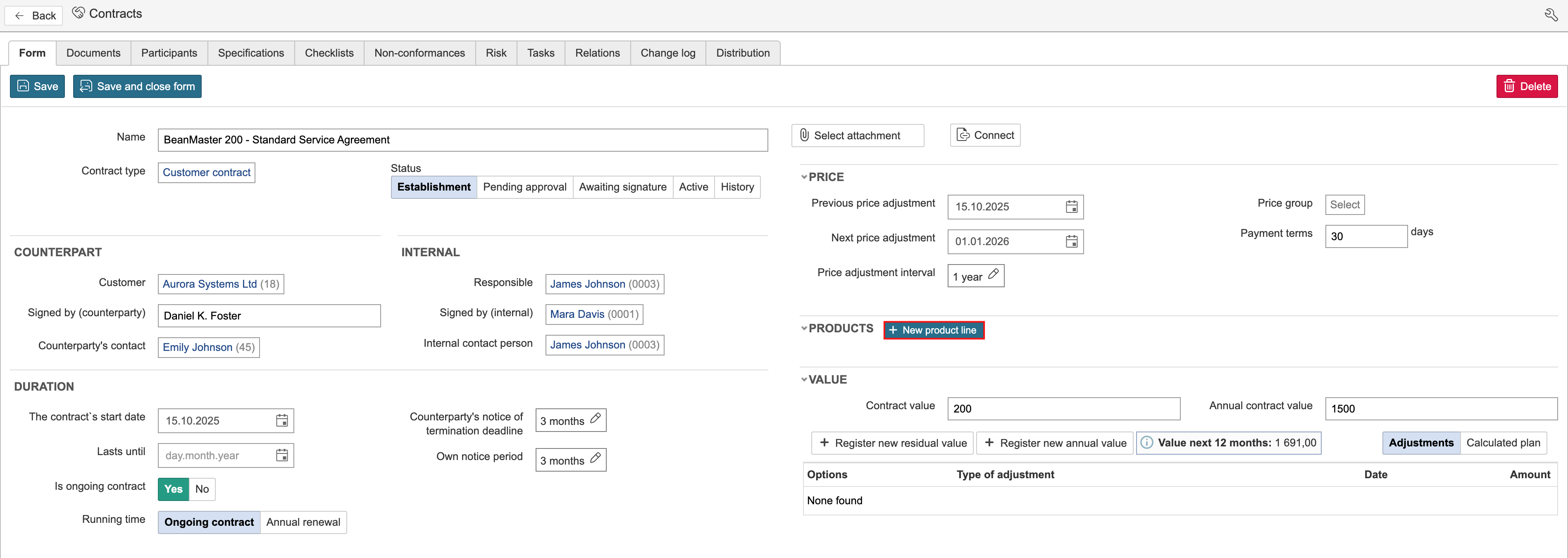Select Ongoing contract running time
1568x558 pixels.
pos(209,522)
